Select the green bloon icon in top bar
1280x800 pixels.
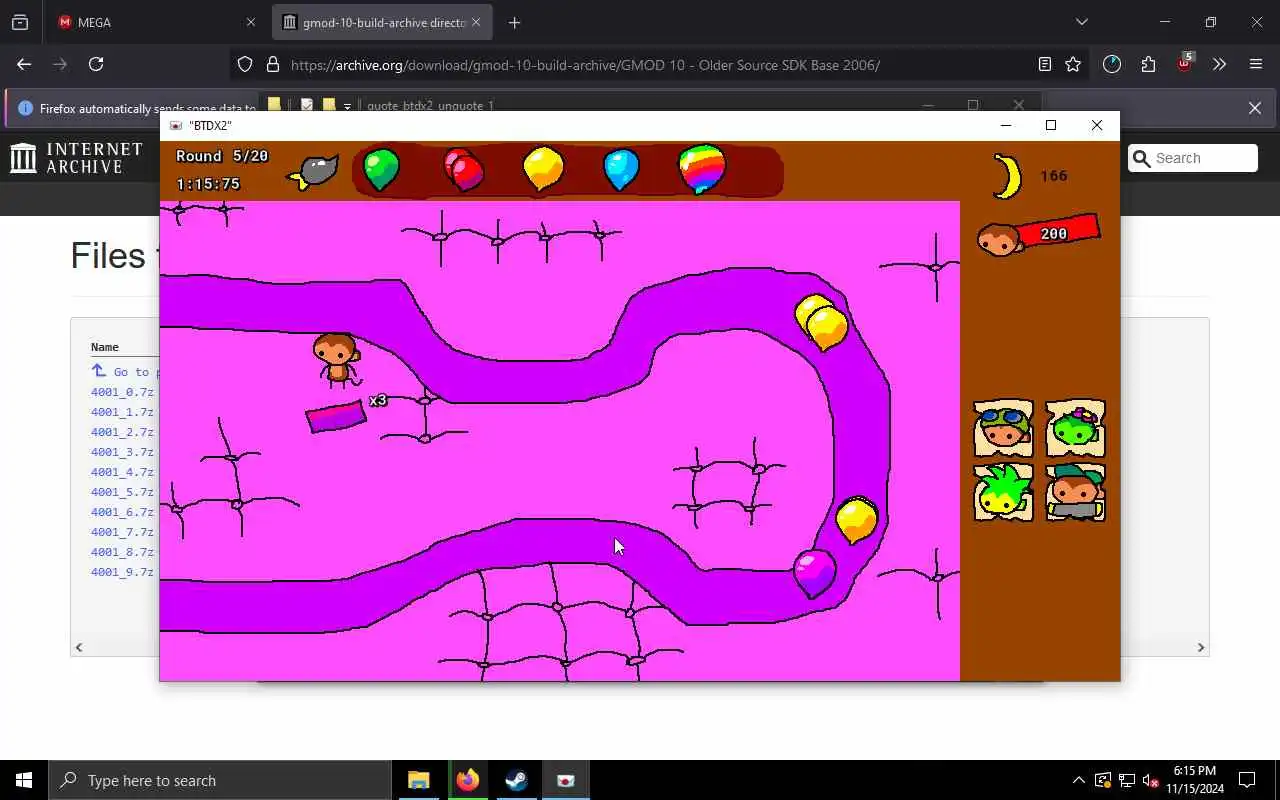tap(381, 169)
